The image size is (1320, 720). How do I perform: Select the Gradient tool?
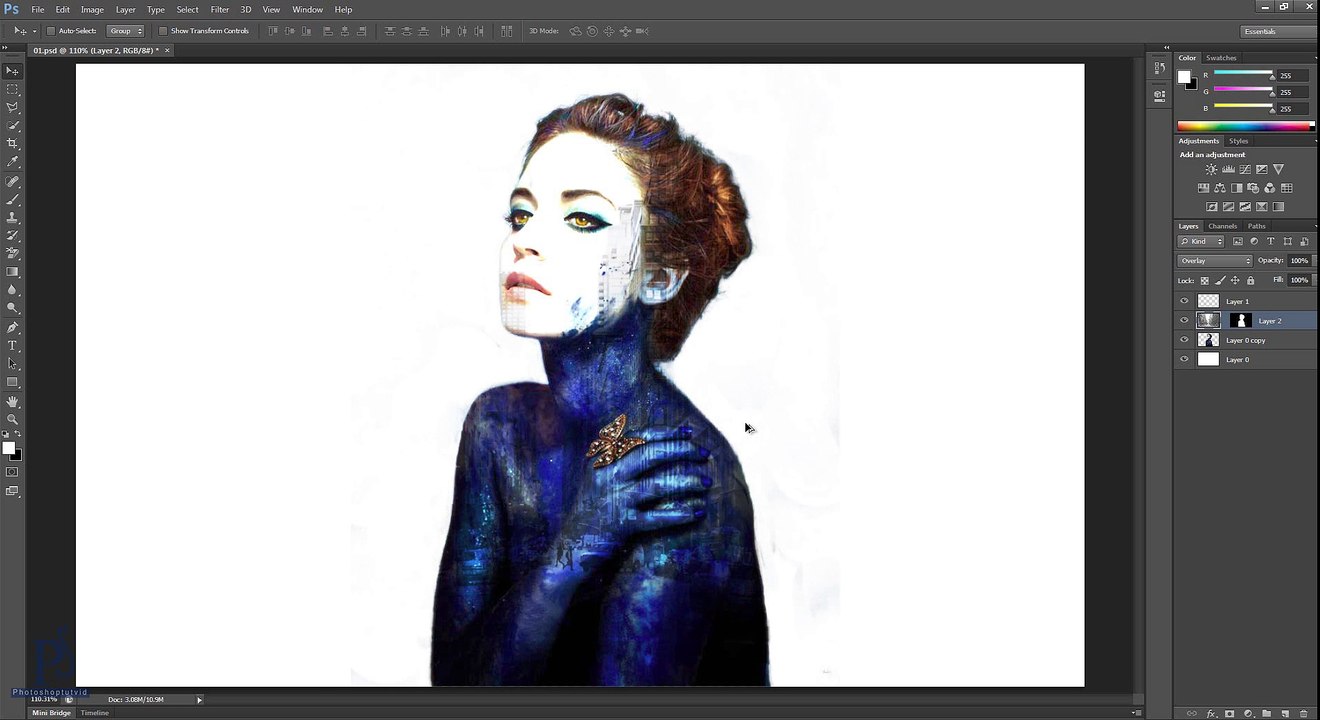click(12, 272)
